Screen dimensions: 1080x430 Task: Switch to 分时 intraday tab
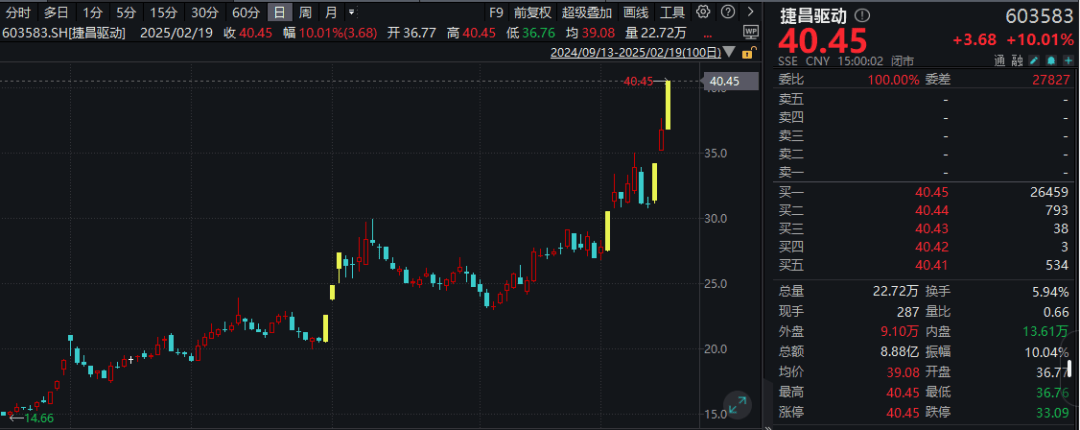(x=19, y=12)
